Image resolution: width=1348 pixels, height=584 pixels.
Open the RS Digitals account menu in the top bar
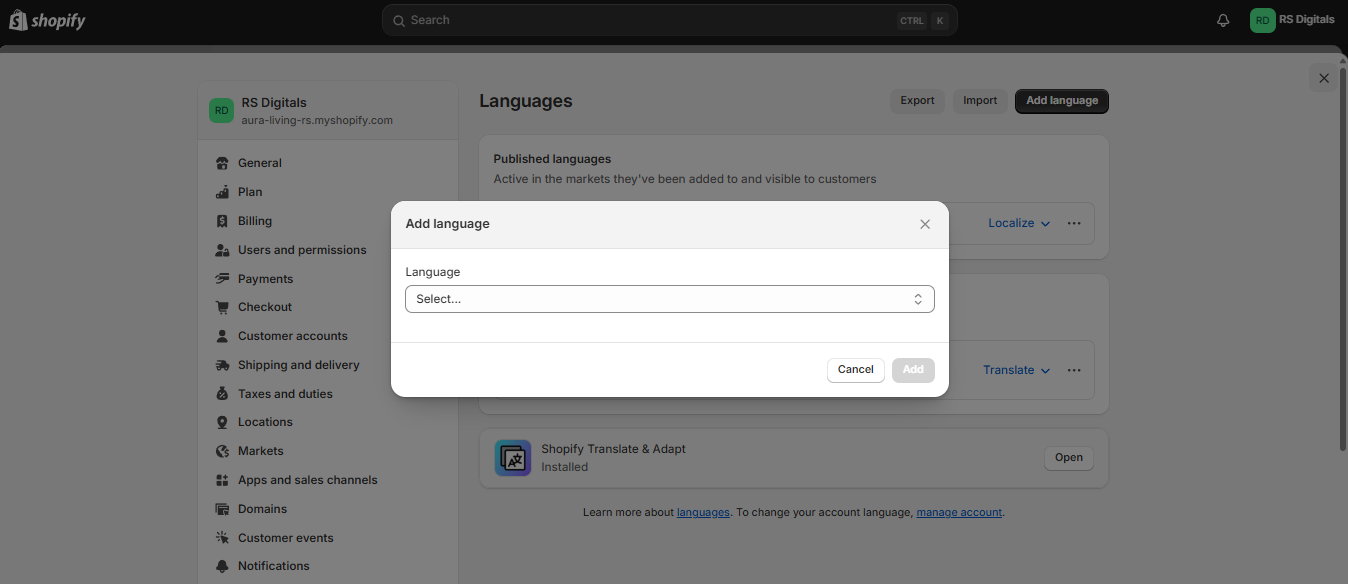pos(1292,20)
